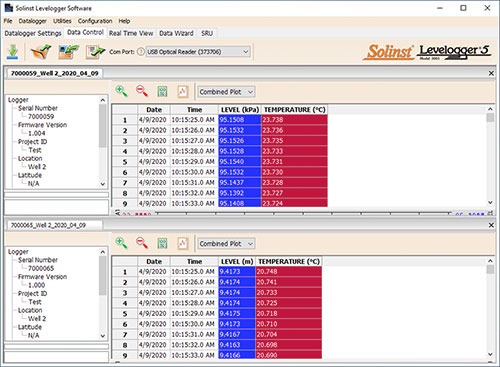Click scroll down arrow of upper data table
Viewport: 500px width, 367px height.
pos(490,202)
